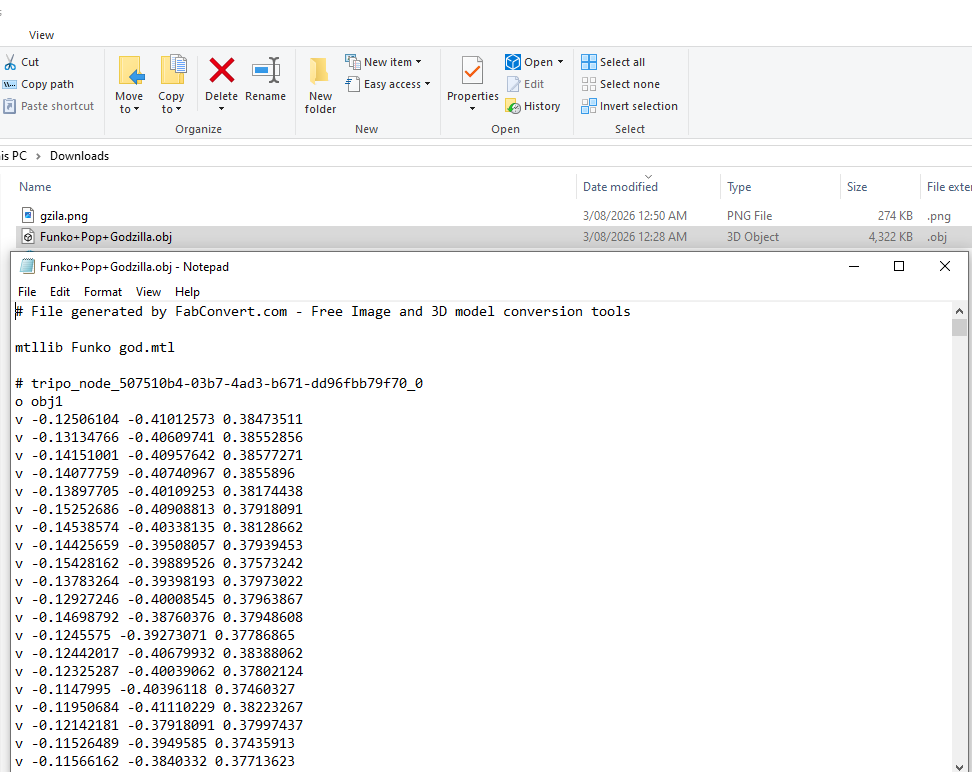
Task: Click the 3/08/2026 12:28 AM date cell
Action: click(635, 237)
